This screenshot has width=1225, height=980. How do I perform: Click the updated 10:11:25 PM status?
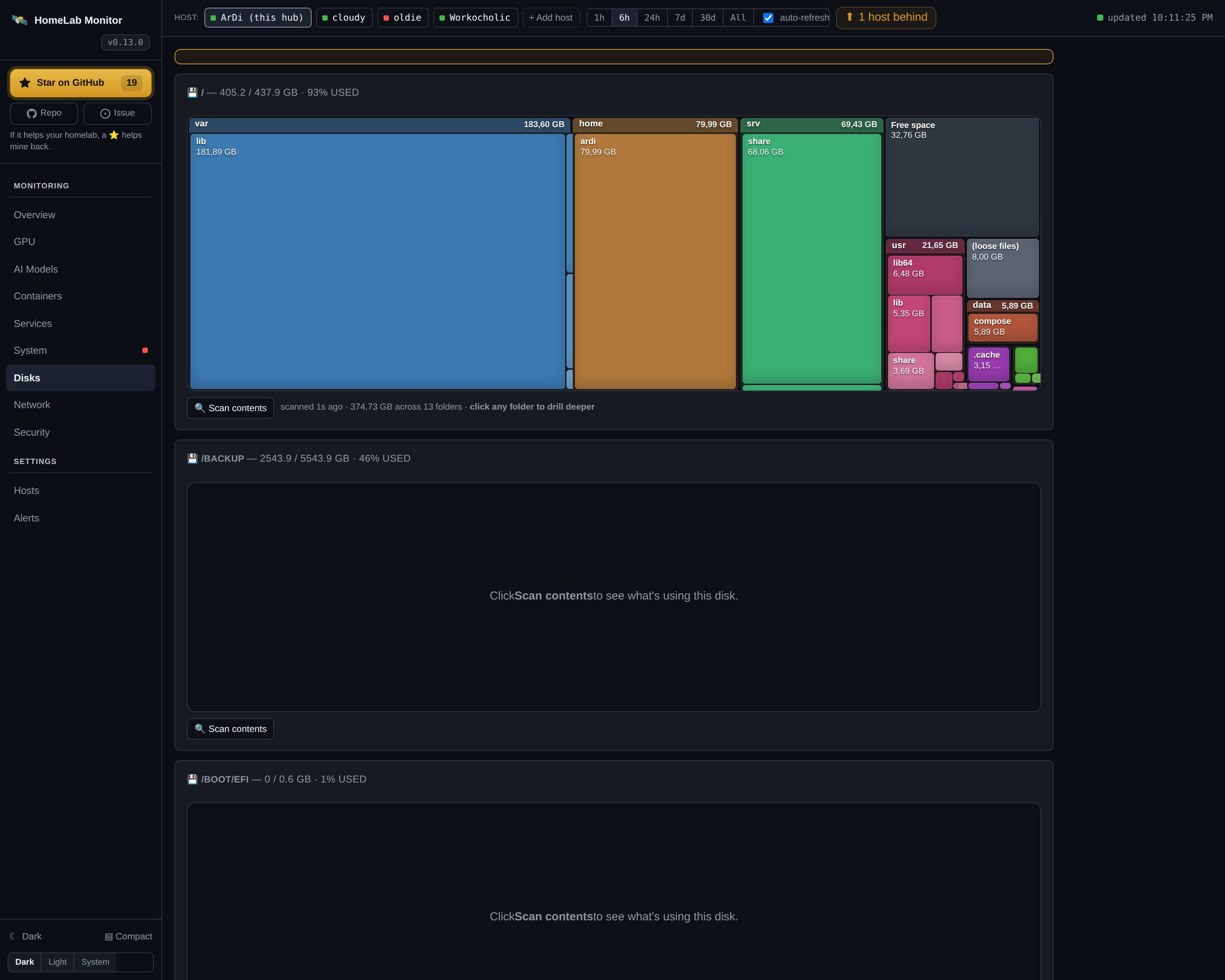pos(1155,18)
